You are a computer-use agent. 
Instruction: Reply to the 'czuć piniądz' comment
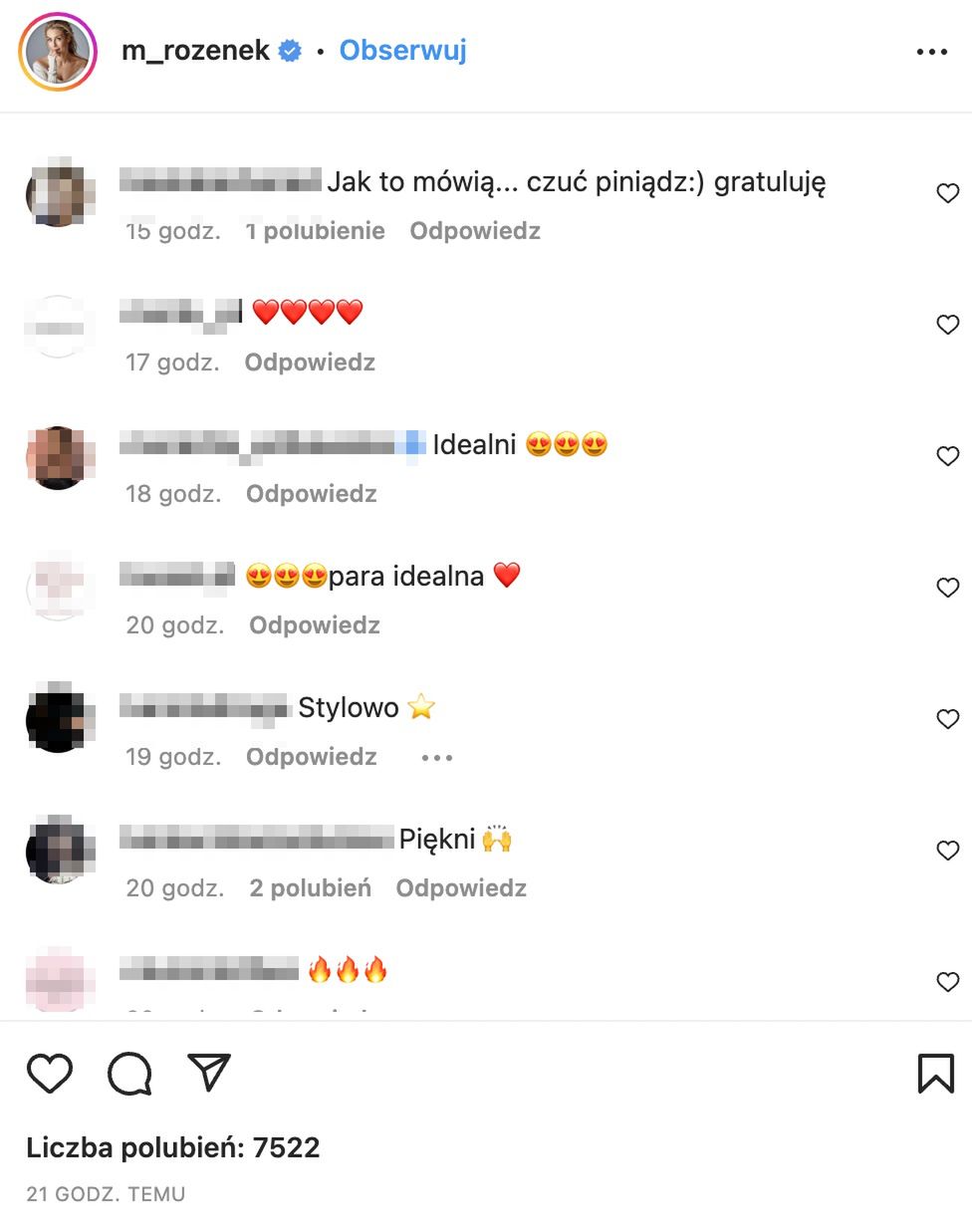pyautogui.click(x=475, y=231)
